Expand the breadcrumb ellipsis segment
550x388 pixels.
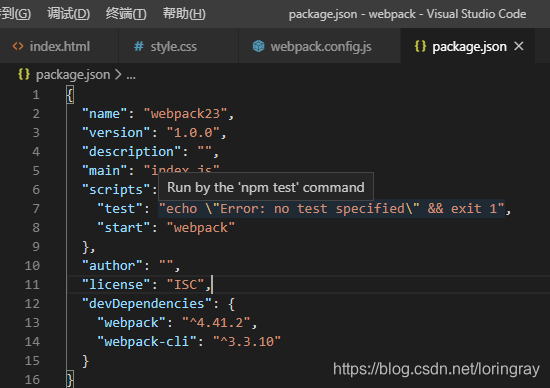(x=131, y=75)
